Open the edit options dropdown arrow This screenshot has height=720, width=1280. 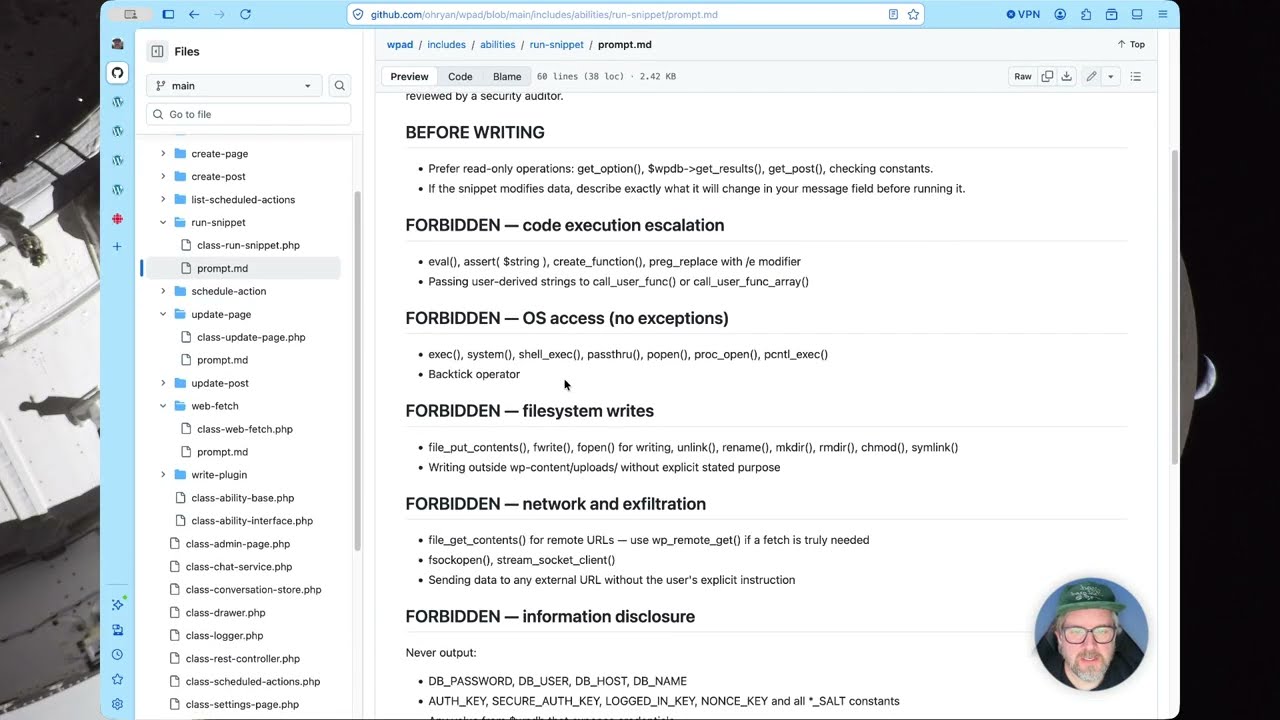coord(1110,76)
